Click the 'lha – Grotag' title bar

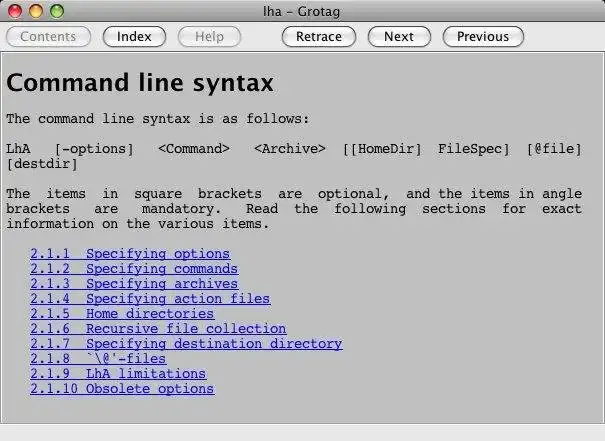(x=302, y=11)
